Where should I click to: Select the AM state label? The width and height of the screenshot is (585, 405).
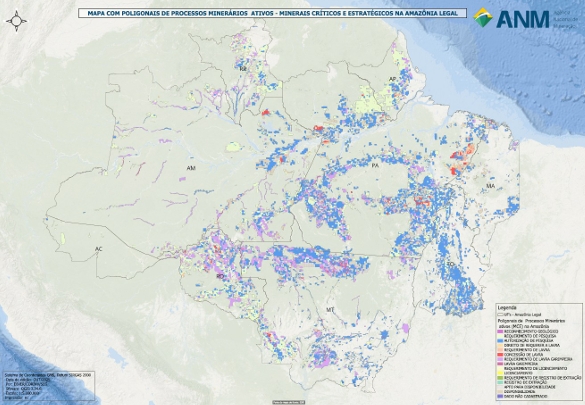(191, 168)
